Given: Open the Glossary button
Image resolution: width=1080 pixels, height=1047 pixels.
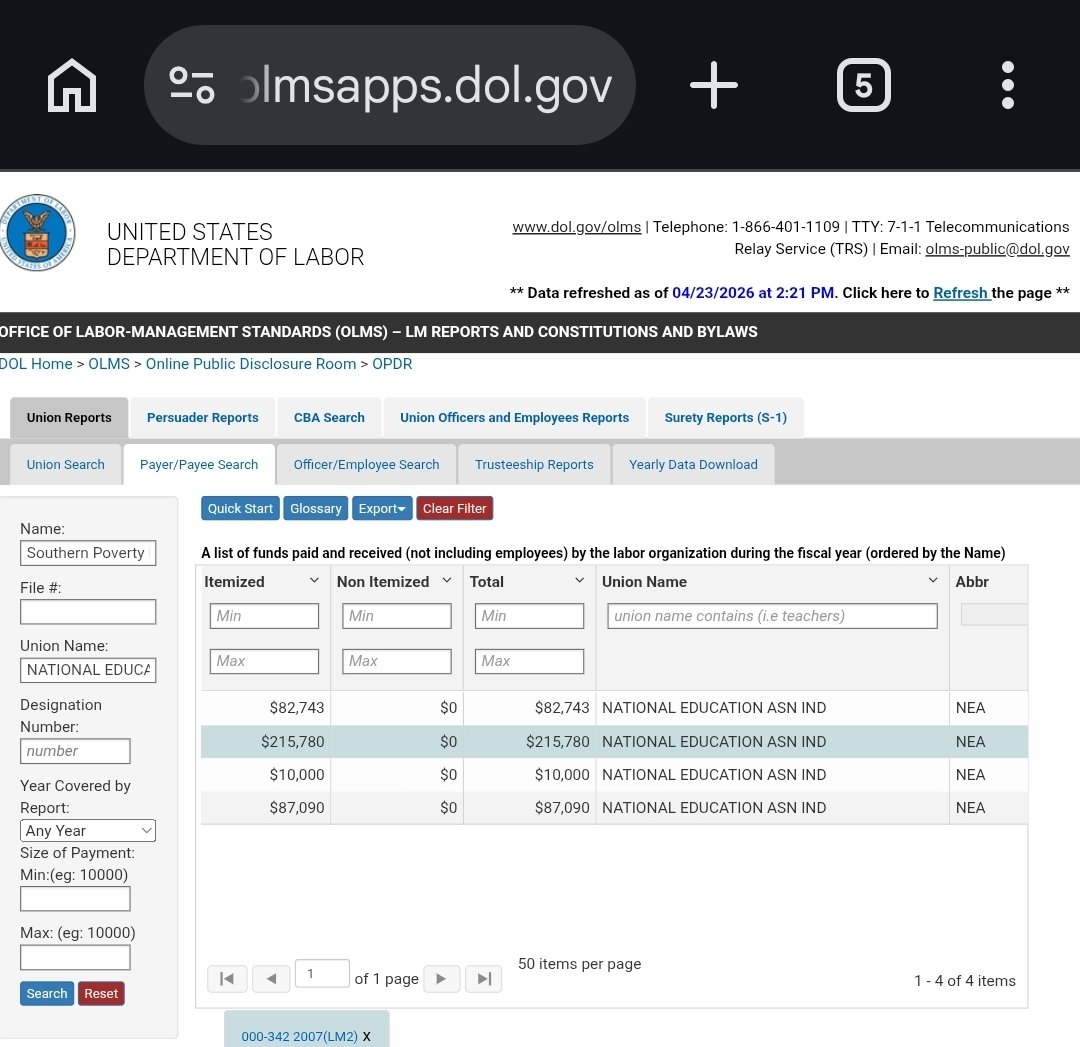Looking at the screenshot, I should (315, 508).
